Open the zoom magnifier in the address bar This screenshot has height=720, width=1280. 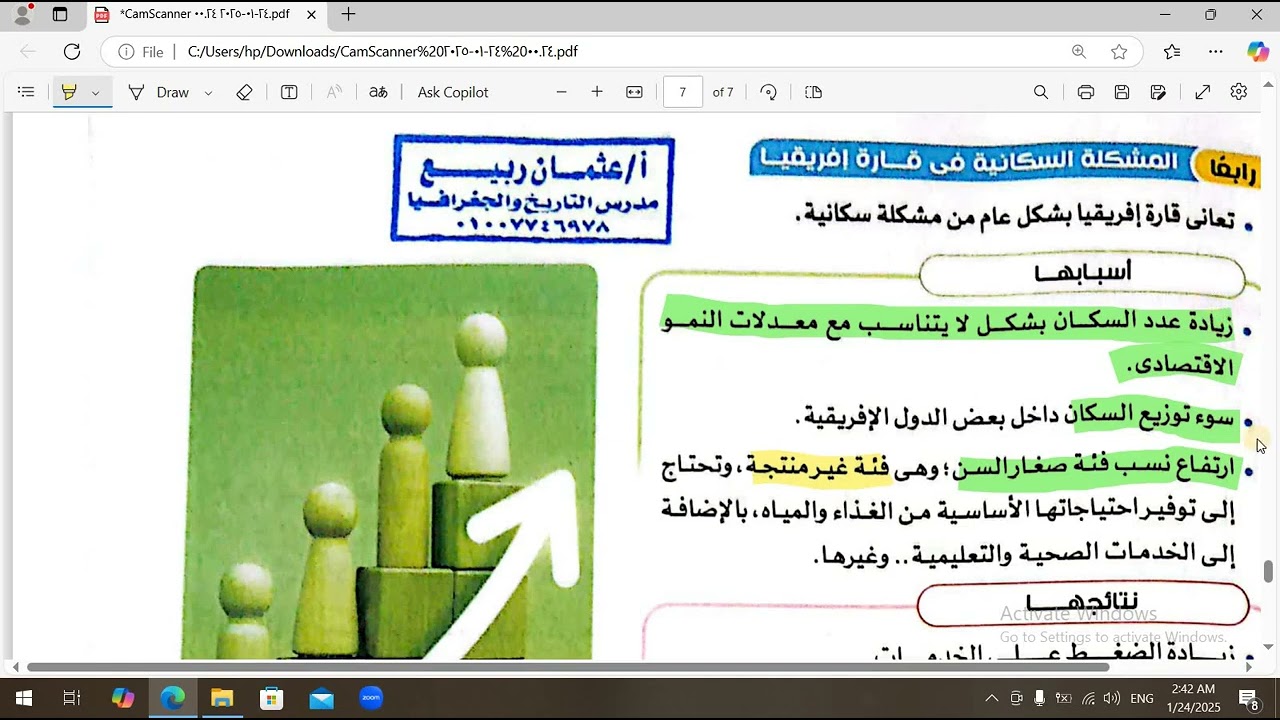pyautogui.click(x=1079, y=51)
